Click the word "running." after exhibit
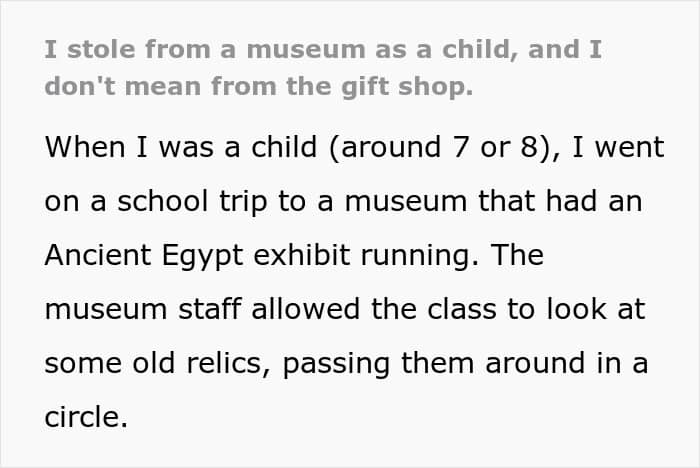The image size is (700, 468). point(419,256)
